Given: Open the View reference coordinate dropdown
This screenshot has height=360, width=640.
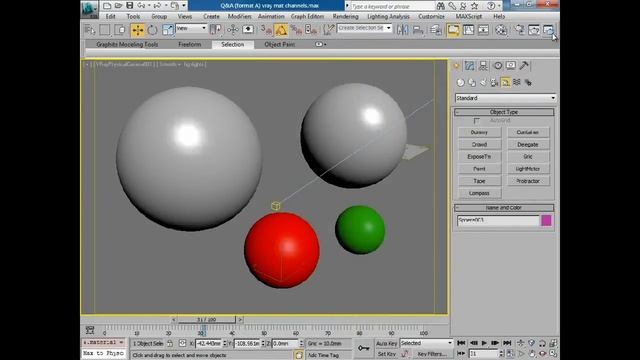Looking at the screenshot, I should [191, 28].
